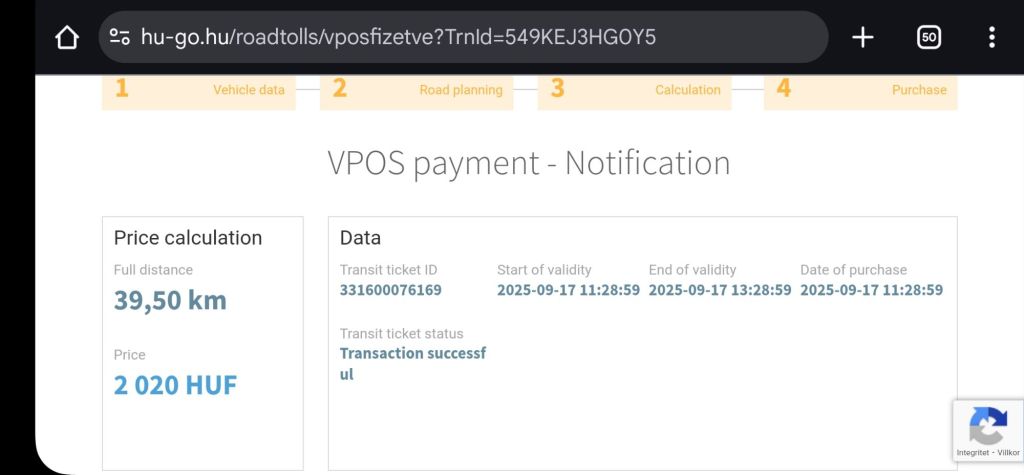Click the Transaction successful status text

click(412, 363)
